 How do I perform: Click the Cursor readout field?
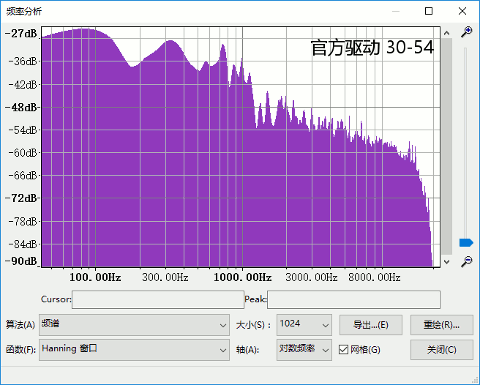point(158,299)
